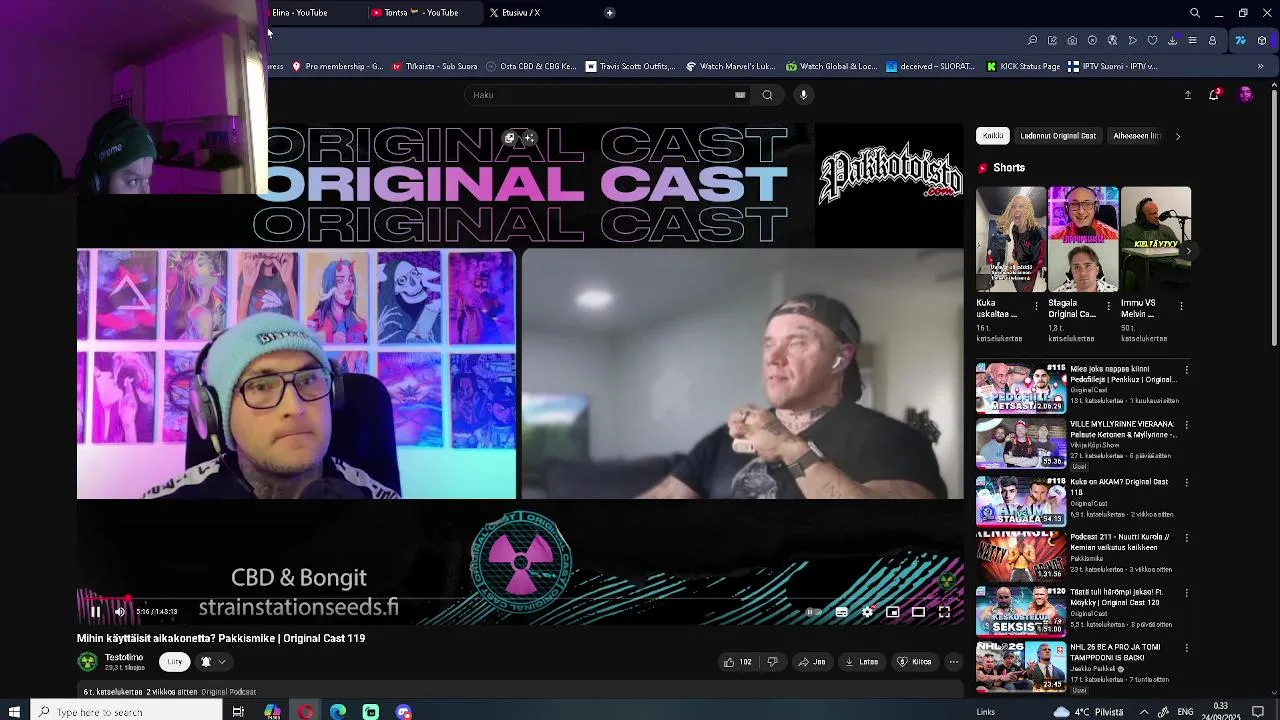Open the Easy Setup sliders icon
Screen dimensions: 1280x720
[x=1192, y=41]
